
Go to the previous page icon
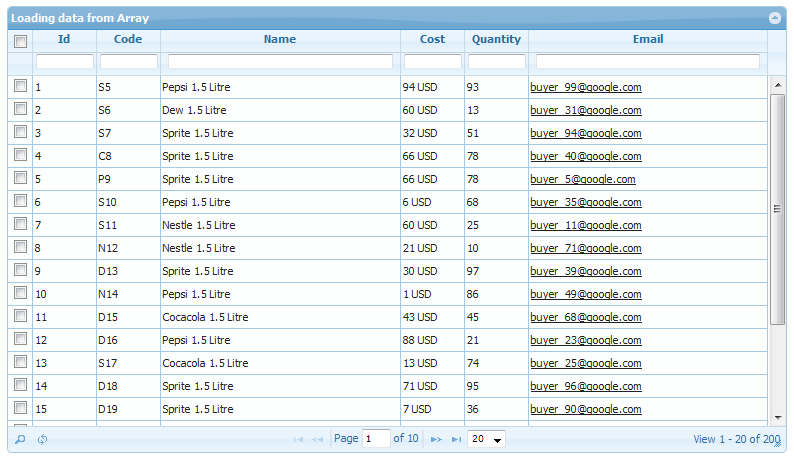[x=318, y=439]
